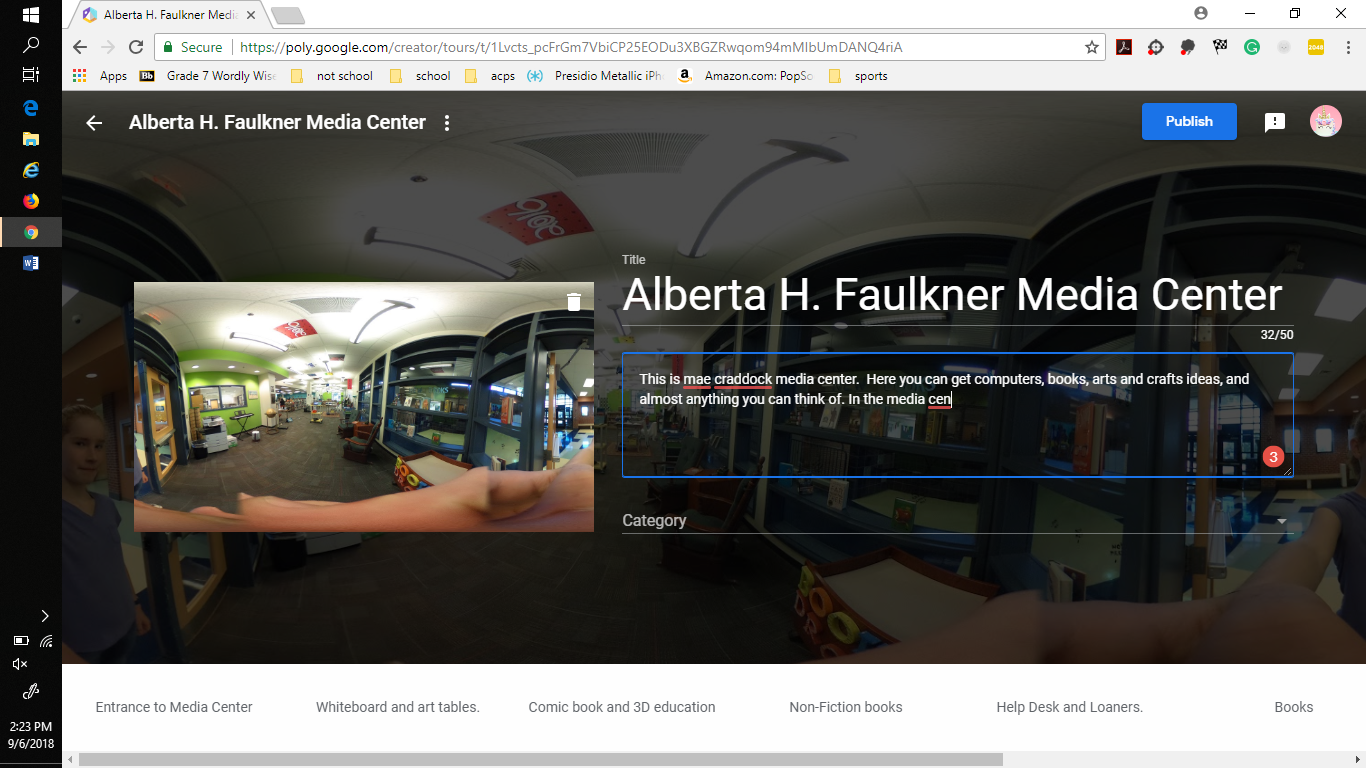Select the Non-Fiction books scene
This screenshot has width=1366, height=768.
tap(845, 707)
